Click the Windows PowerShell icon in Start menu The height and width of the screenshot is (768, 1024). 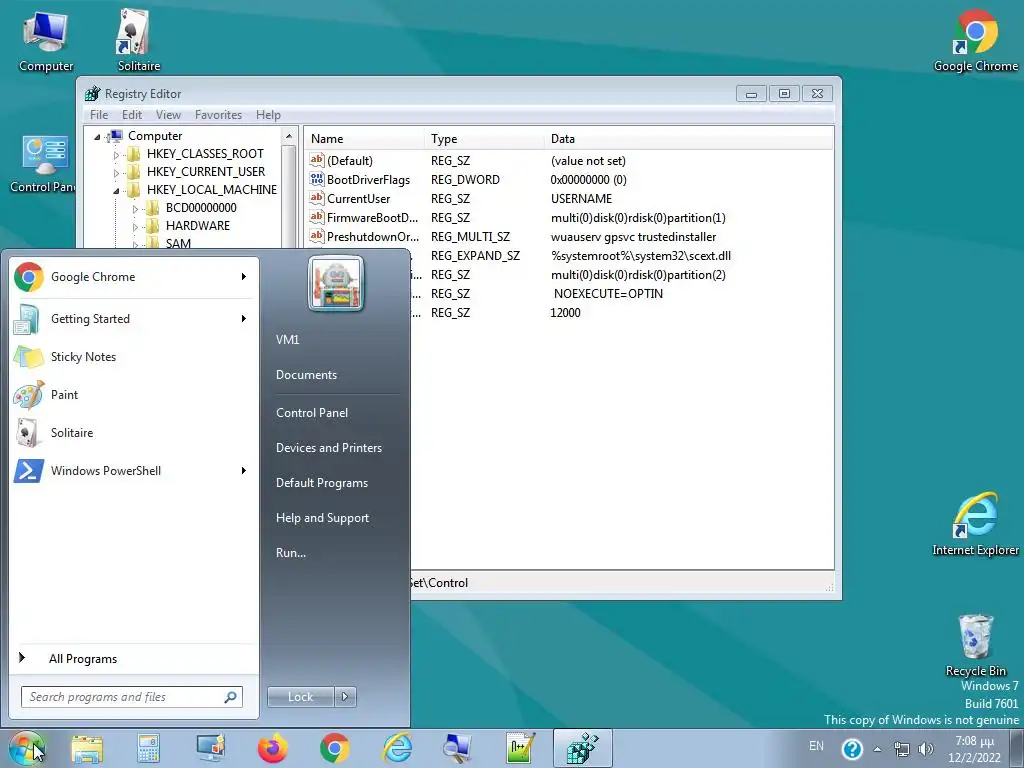coord(29,470)
